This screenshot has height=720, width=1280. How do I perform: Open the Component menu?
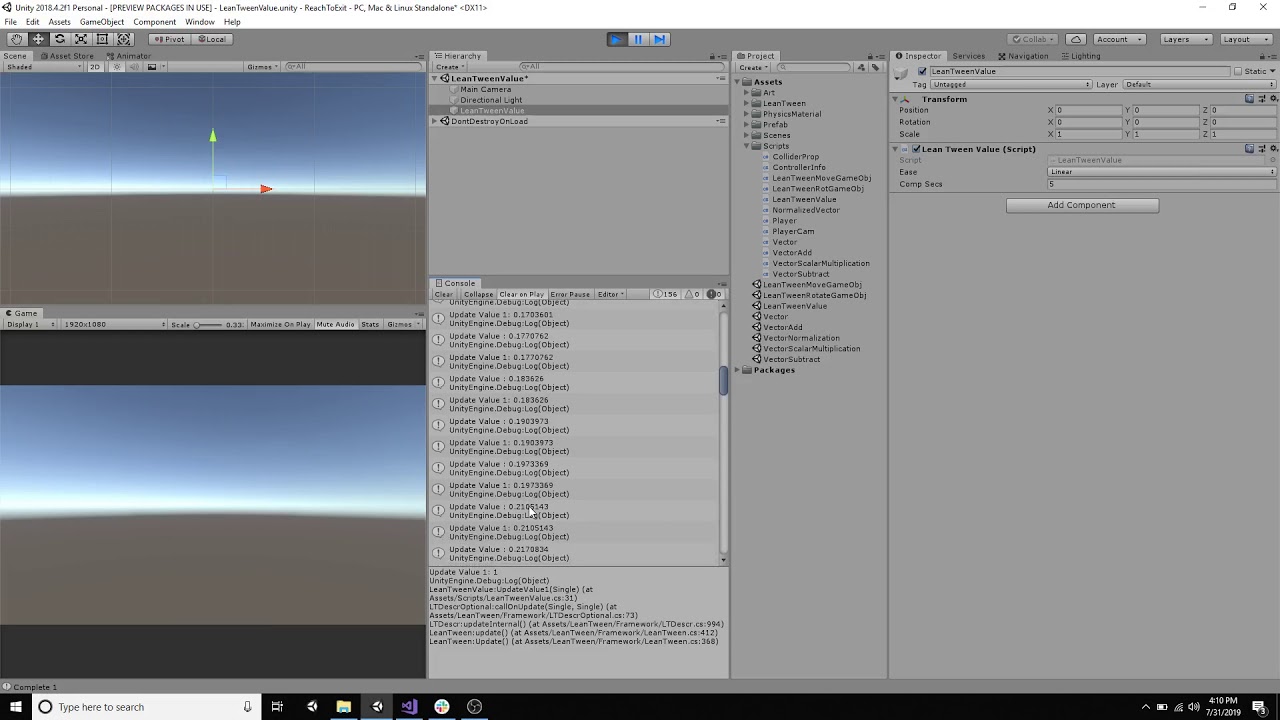[154, 22]
